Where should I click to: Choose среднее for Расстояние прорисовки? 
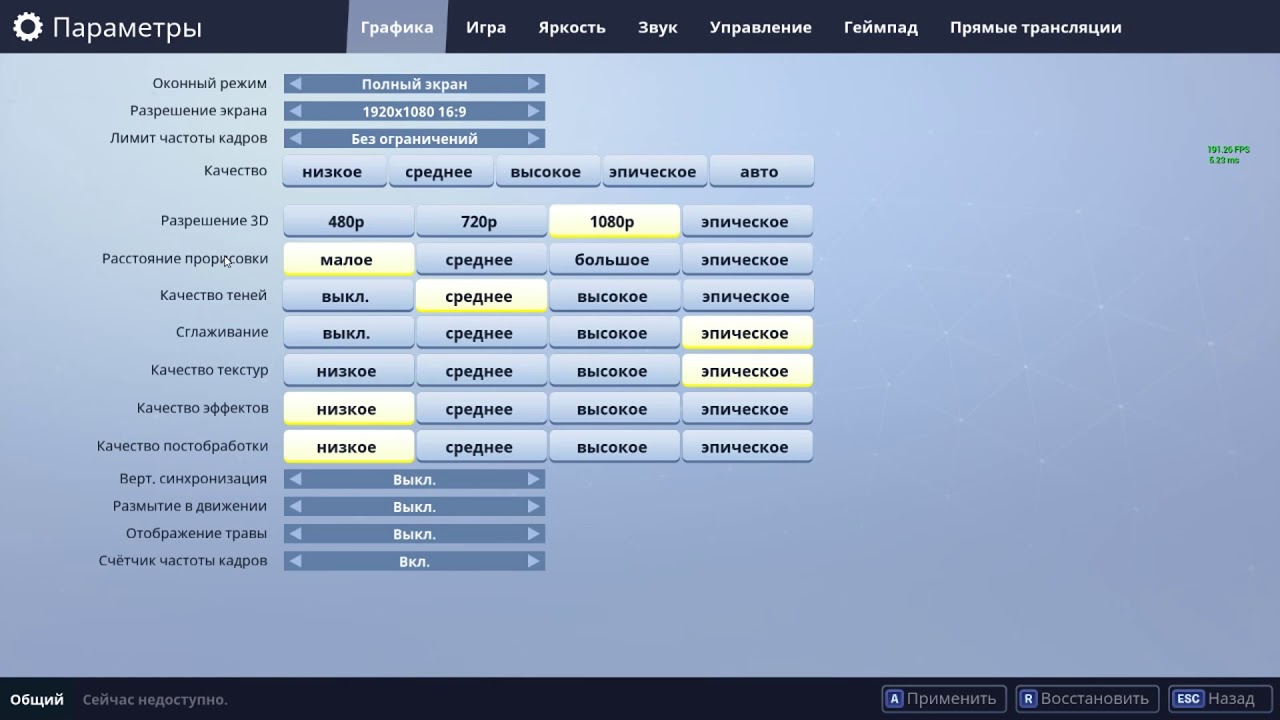480,259
